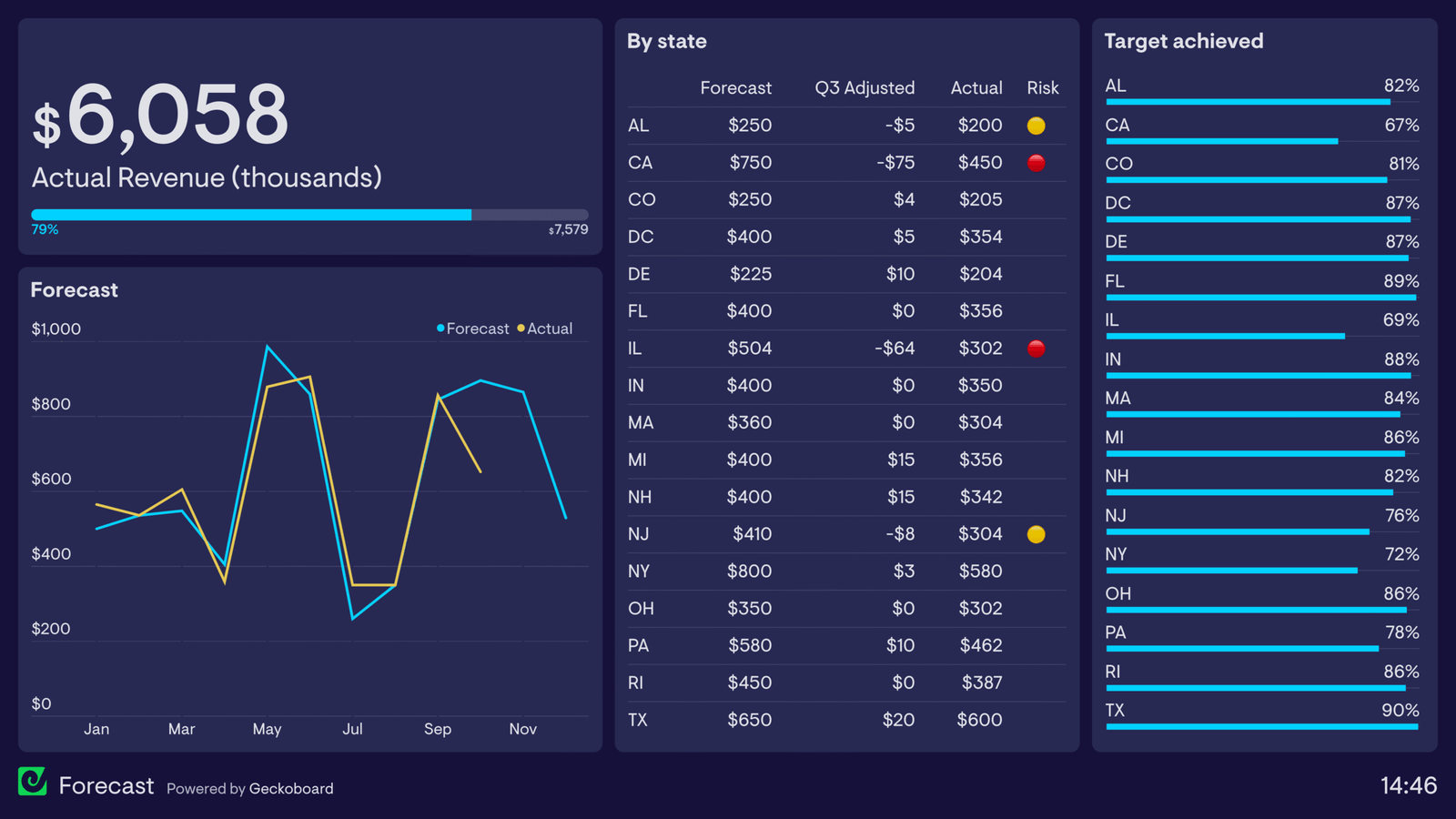Click the $462 actual cell for PA
The width and height of the screenshot is (1456, 819).
[982, 645]
